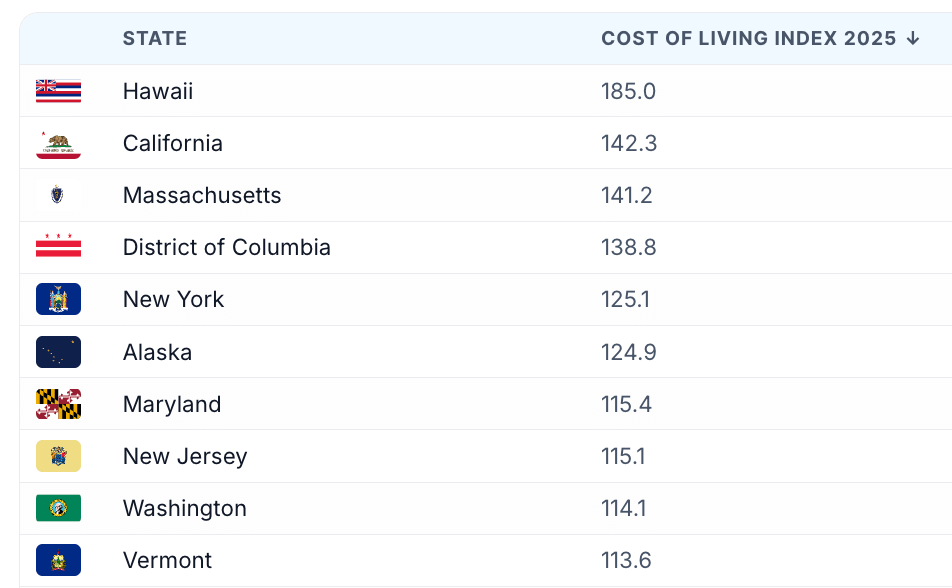Click the Vermont flag icon
This screenshot has height=588, width=952.
[x=58, y=560]
